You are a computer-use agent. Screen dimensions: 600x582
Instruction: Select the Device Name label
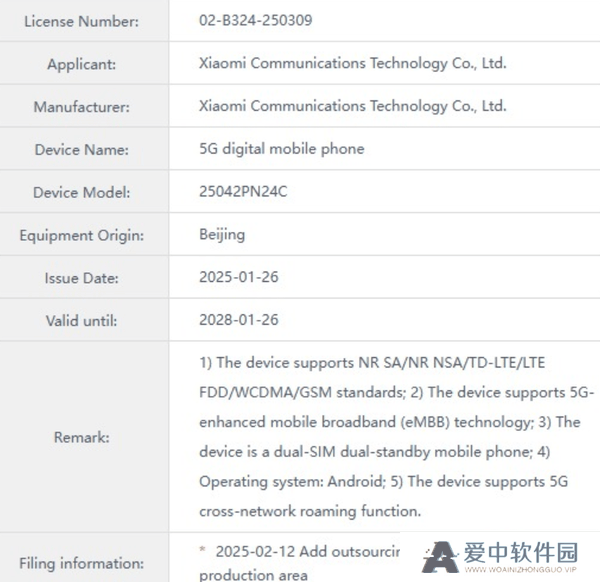click(x=82, y=150)
